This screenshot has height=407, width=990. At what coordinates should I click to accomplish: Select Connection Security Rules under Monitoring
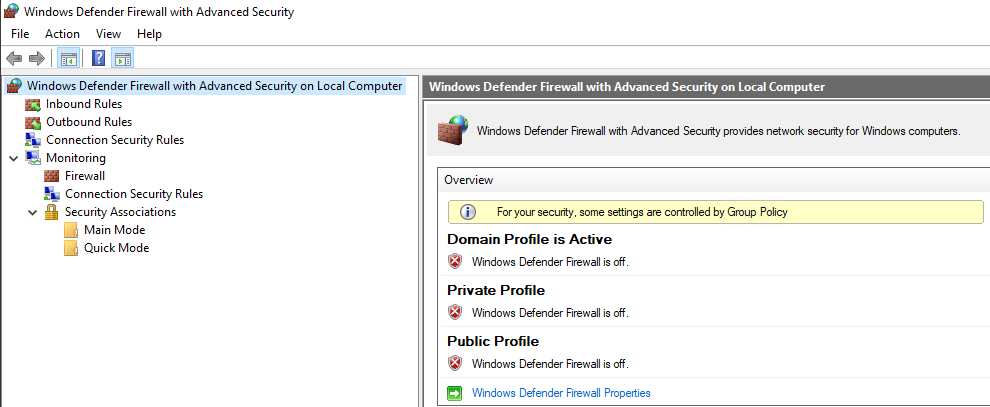click(134, 194)
